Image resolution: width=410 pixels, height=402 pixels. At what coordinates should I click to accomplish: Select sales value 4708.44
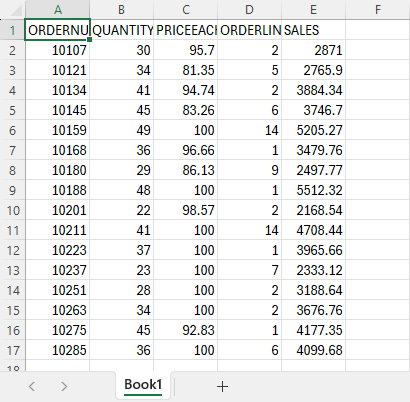pos(314,230)
